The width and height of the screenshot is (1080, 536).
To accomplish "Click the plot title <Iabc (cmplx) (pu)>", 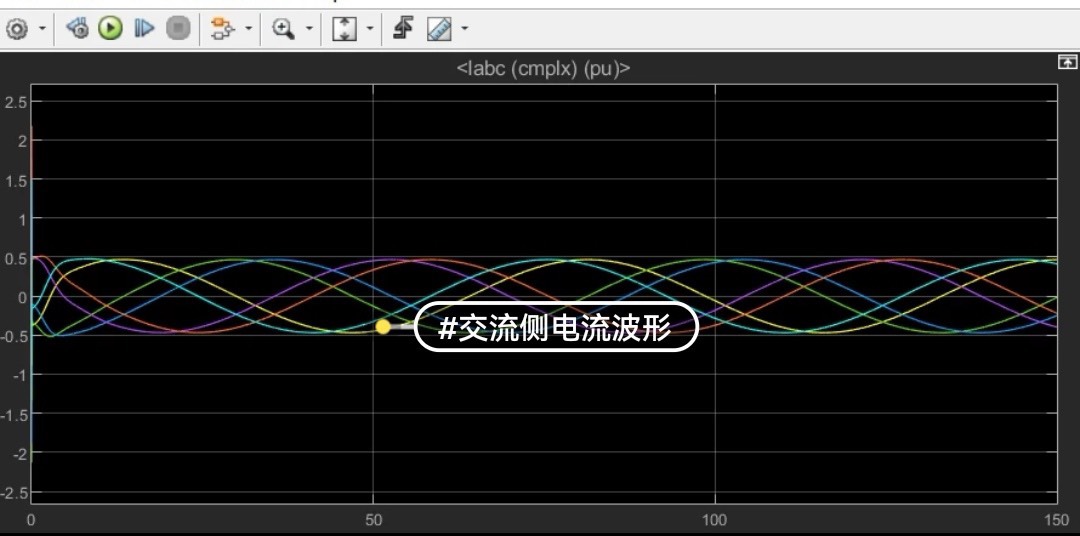I will click(543, 68).
